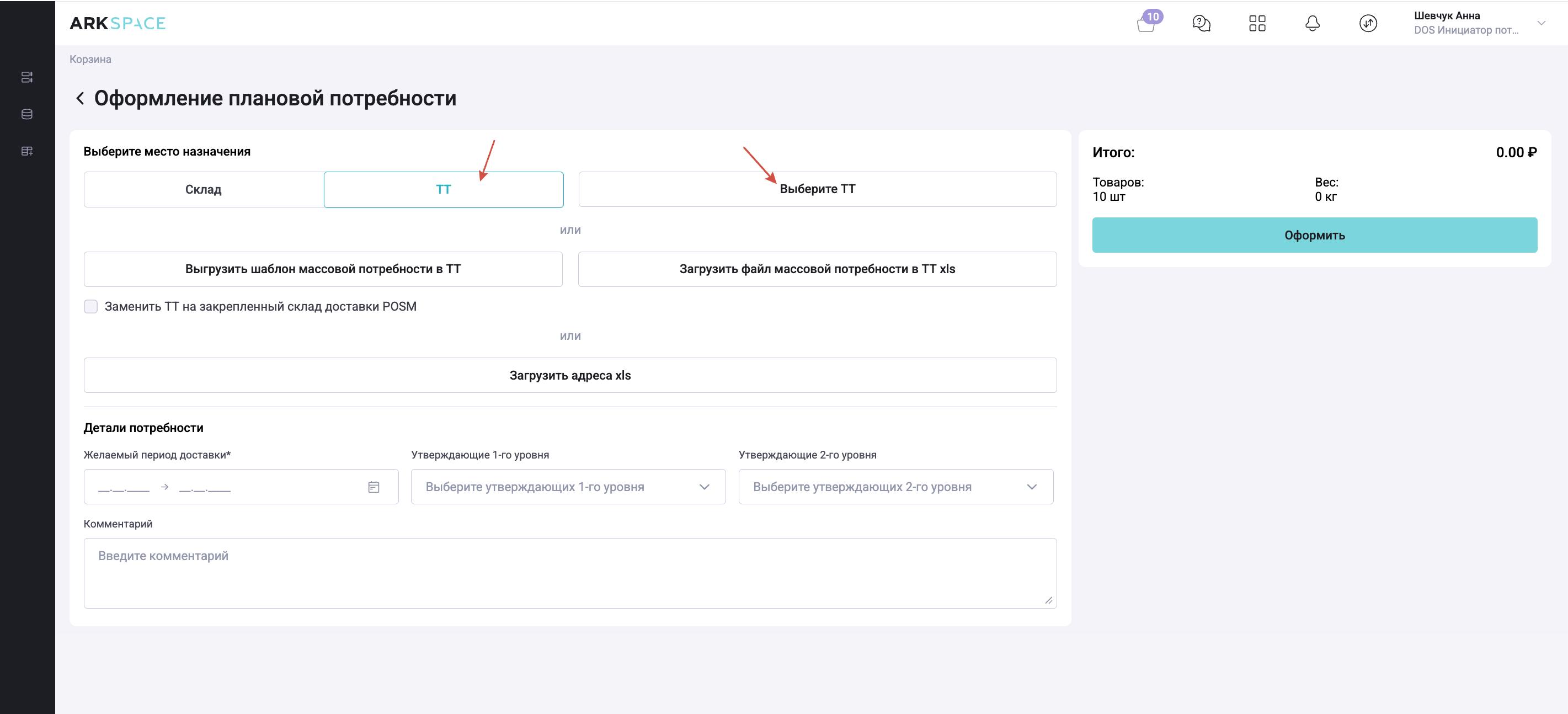
Task: Open second-level approvers dropdown
Action: click(x=895, y=486)
